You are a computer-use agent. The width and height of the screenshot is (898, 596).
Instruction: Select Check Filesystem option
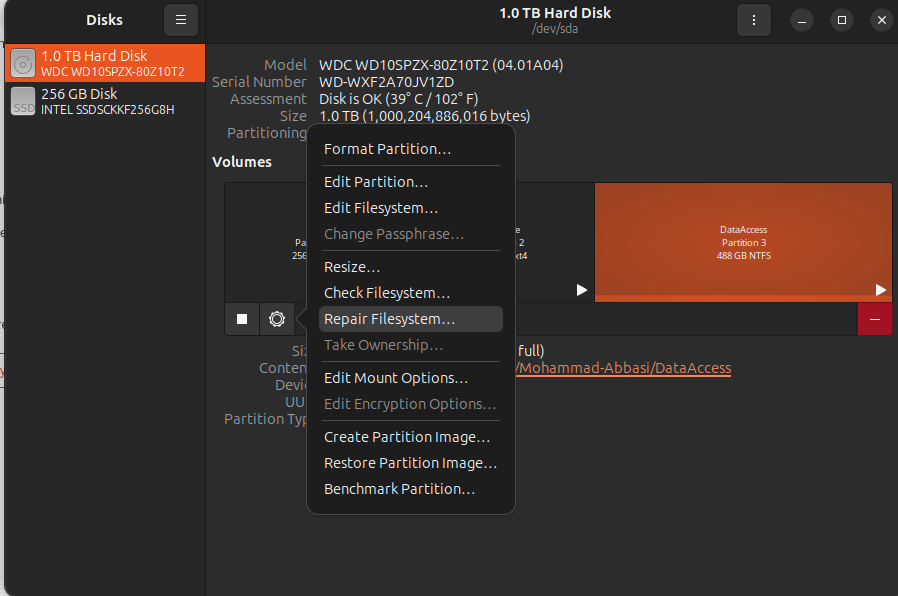387,293
